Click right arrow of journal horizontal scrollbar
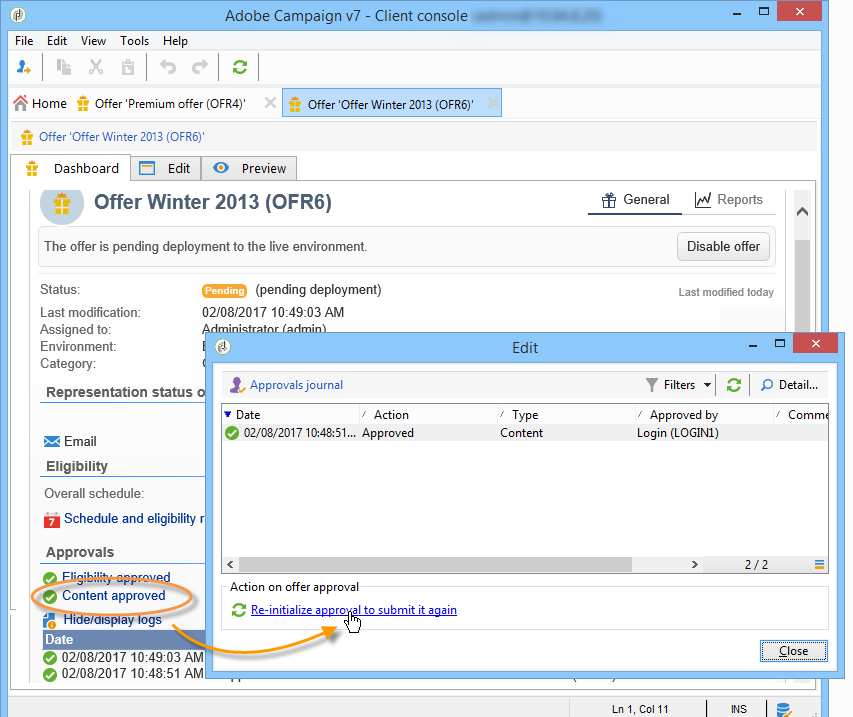853x717 pixels. point(695,565)
